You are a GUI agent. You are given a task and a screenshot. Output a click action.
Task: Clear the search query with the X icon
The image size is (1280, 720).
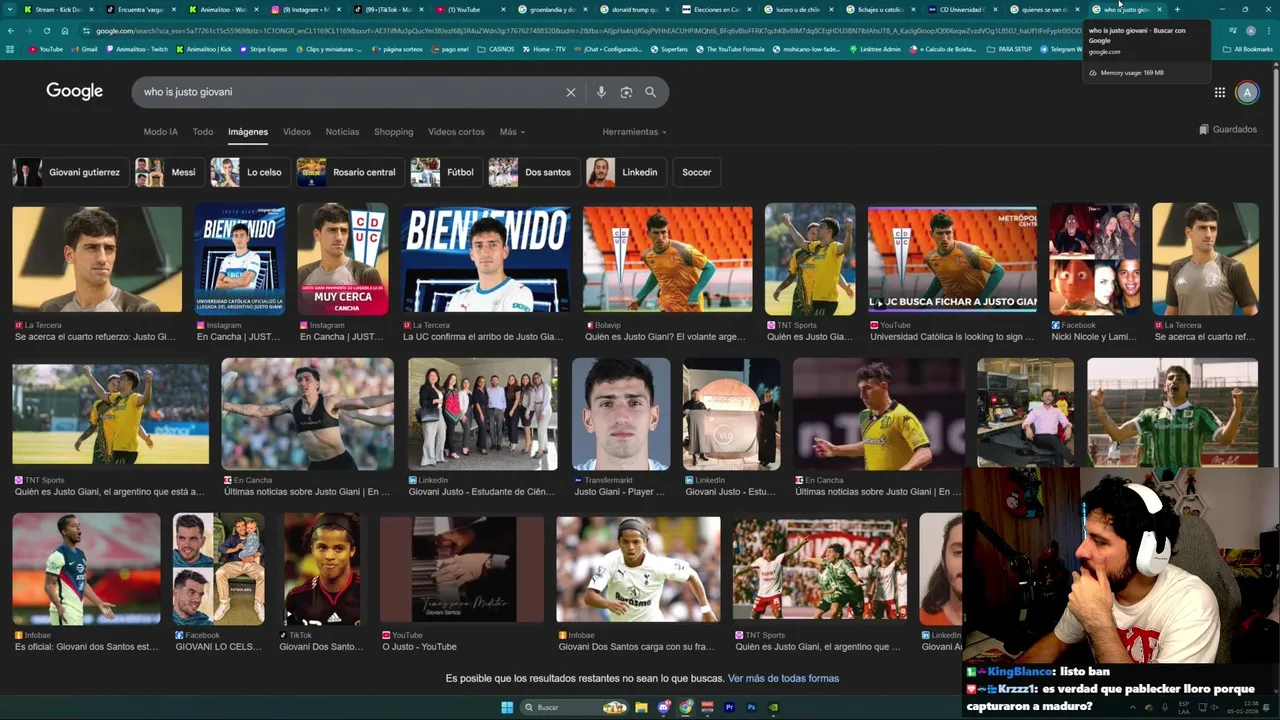(571, 92)
